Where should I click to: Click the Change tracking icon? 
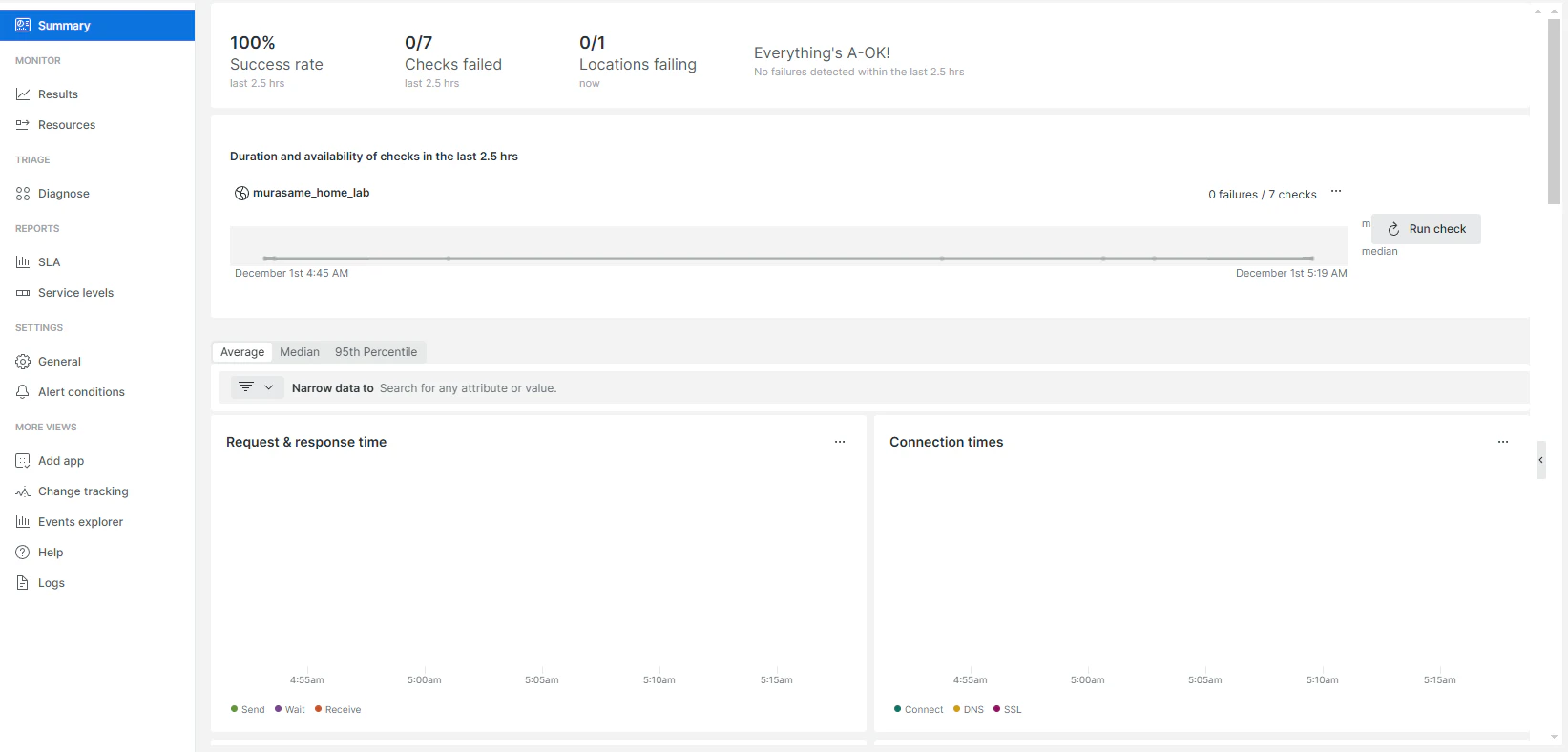23,491
